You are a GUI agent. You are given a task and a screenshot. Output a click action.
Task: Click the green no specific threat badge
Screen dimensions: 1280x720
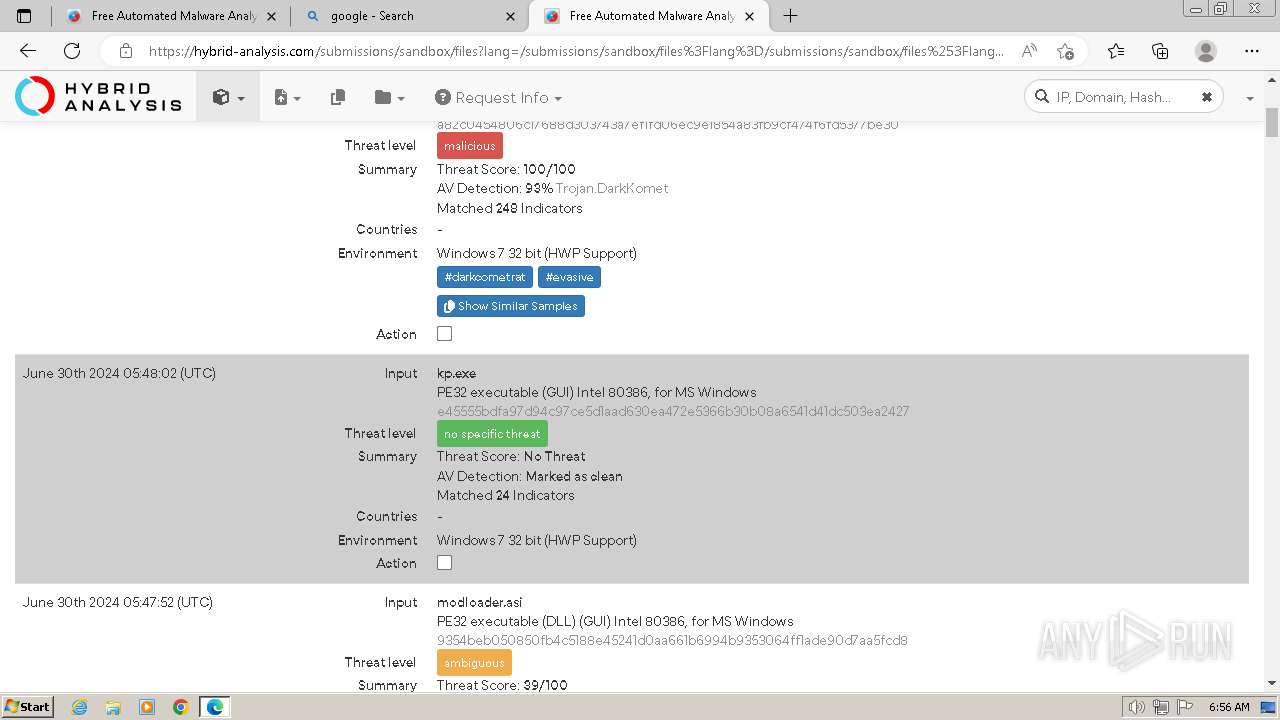coord(492,434)
